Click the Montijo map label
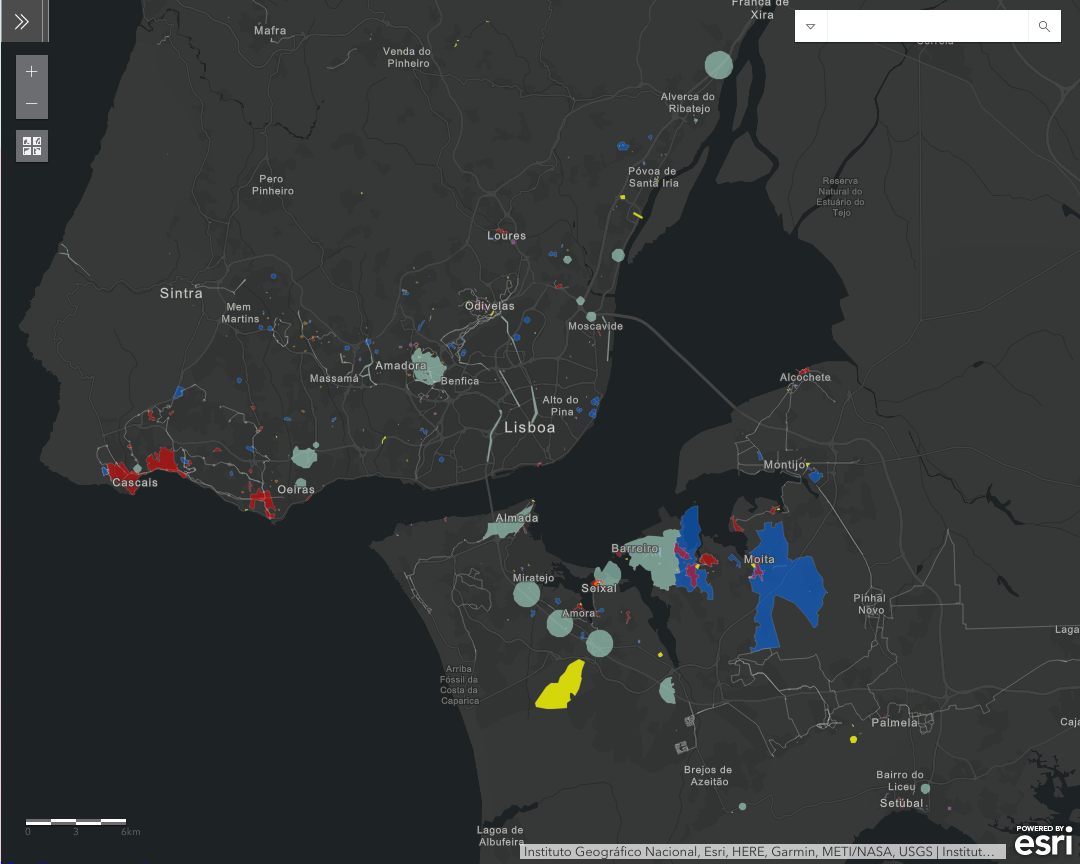The image size is (1080, 864). [785, 465]
